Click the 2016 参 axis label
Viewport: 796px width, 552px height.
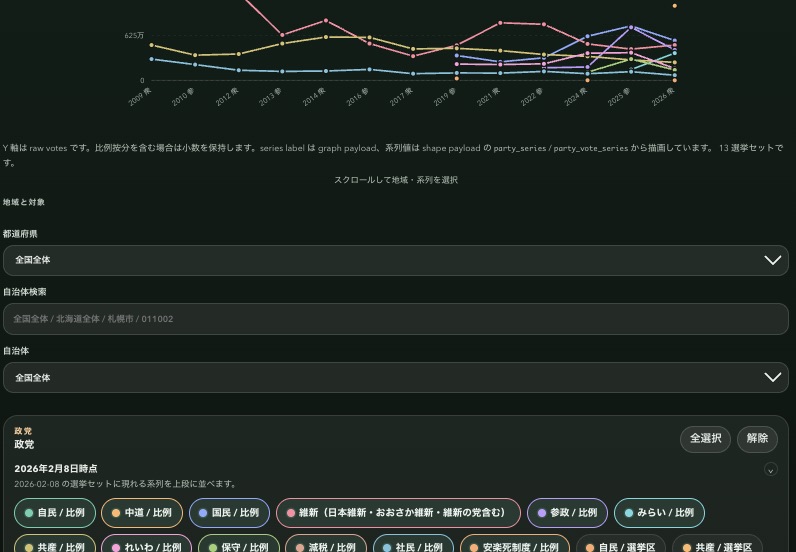[x=358, y=96]
